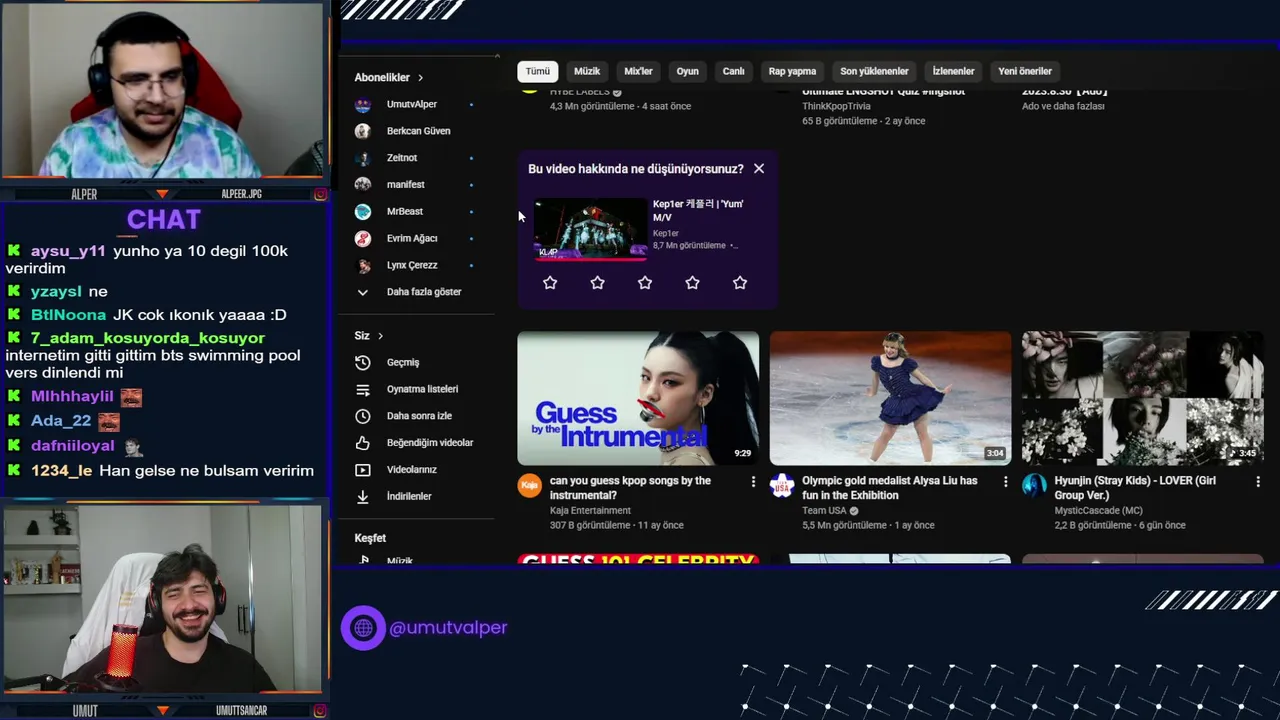The image size is (1280, 720).
Task: Click chat username 1234_le
Action: click(61, 471)
